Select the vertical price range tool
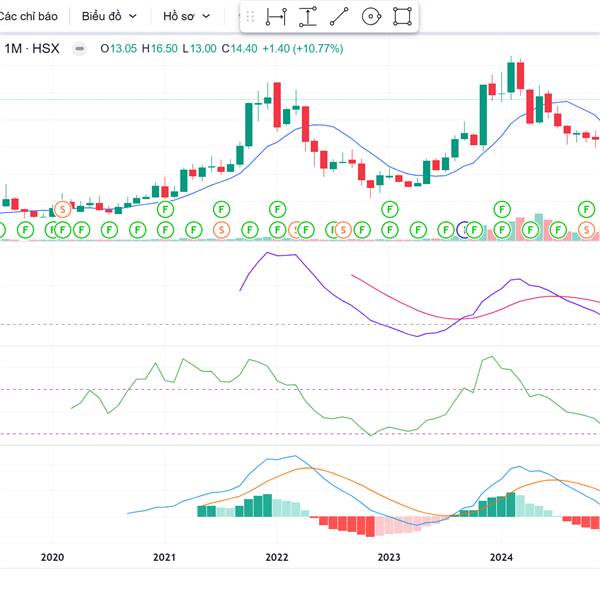This screenshot has height=600, width=600. point(308,17)
